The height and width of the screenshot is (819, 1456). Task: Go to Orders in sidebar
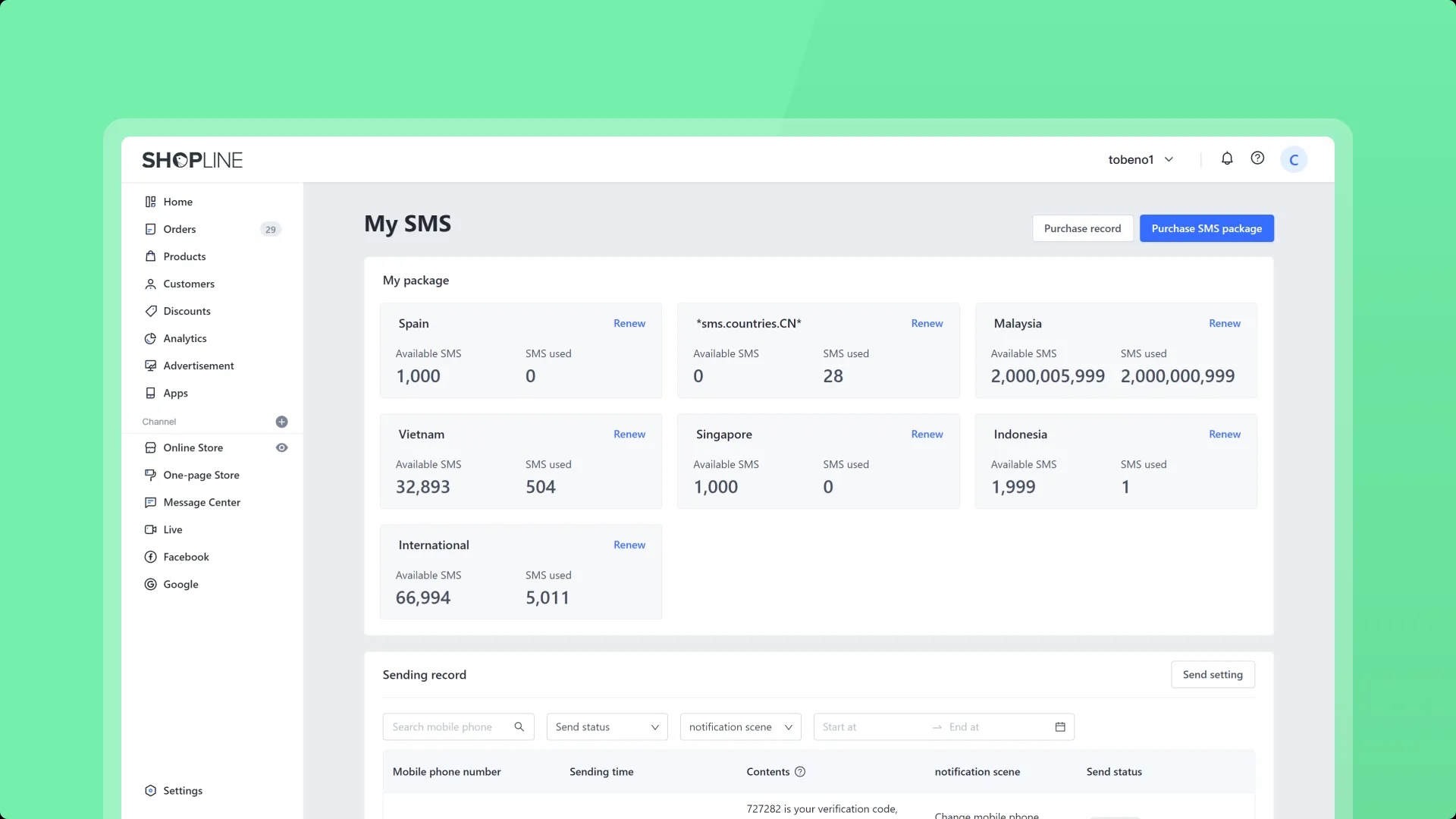click(180, 229)
